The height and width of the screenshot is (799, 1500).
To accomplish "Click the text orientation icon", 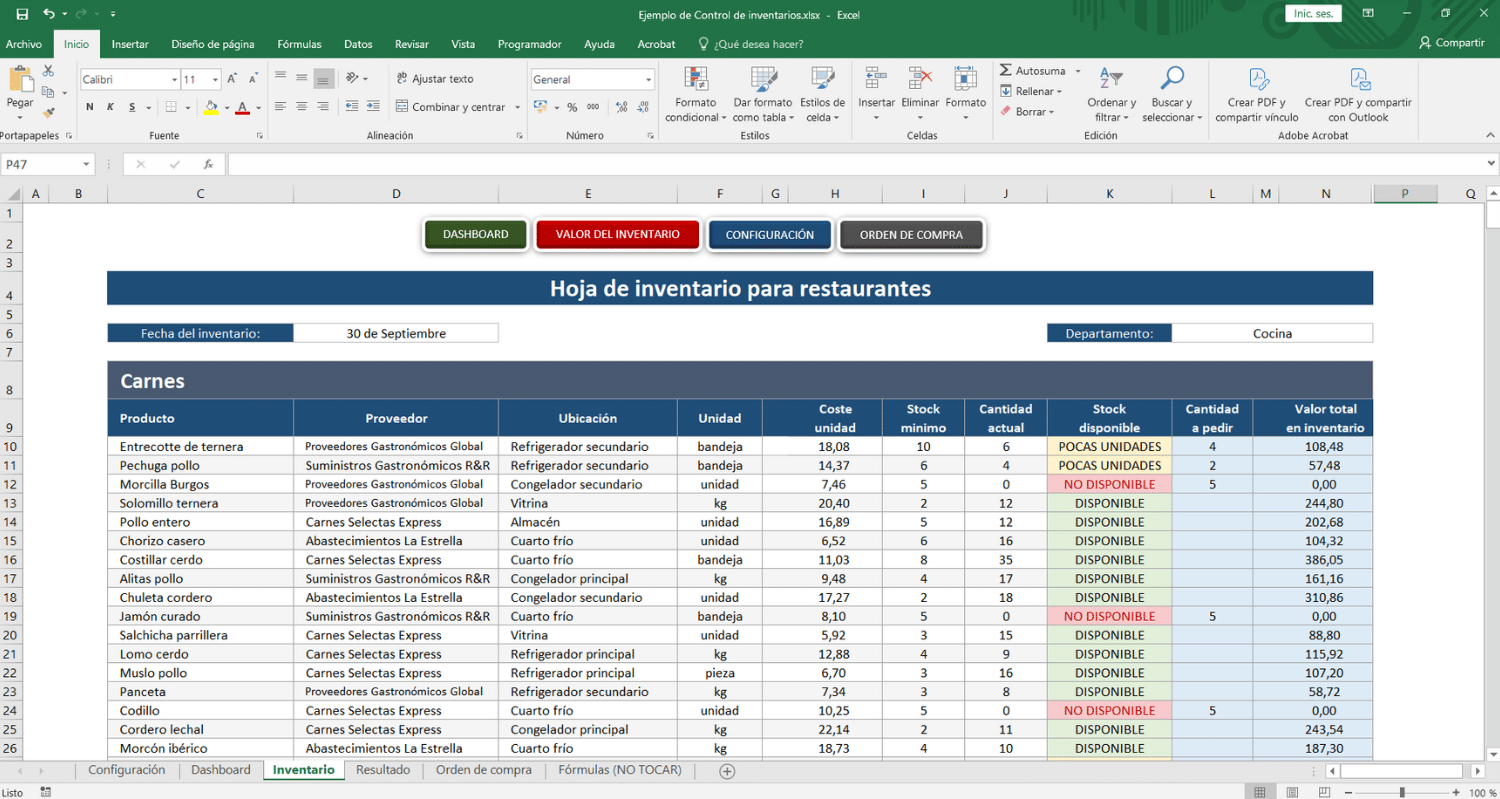I will (x=352, y=78).
